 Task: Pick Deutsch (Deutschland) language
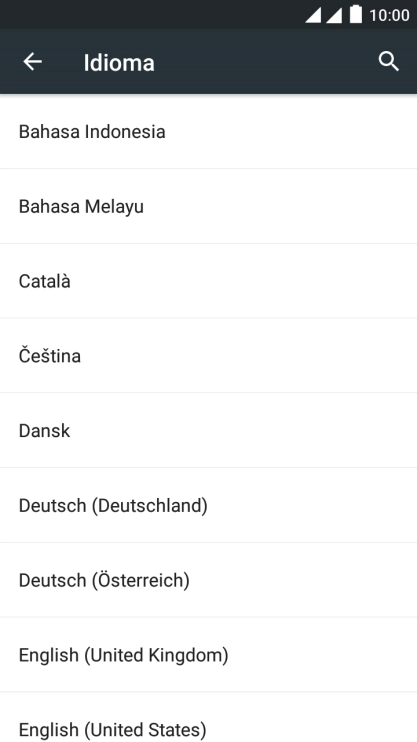tap(208, 505)
